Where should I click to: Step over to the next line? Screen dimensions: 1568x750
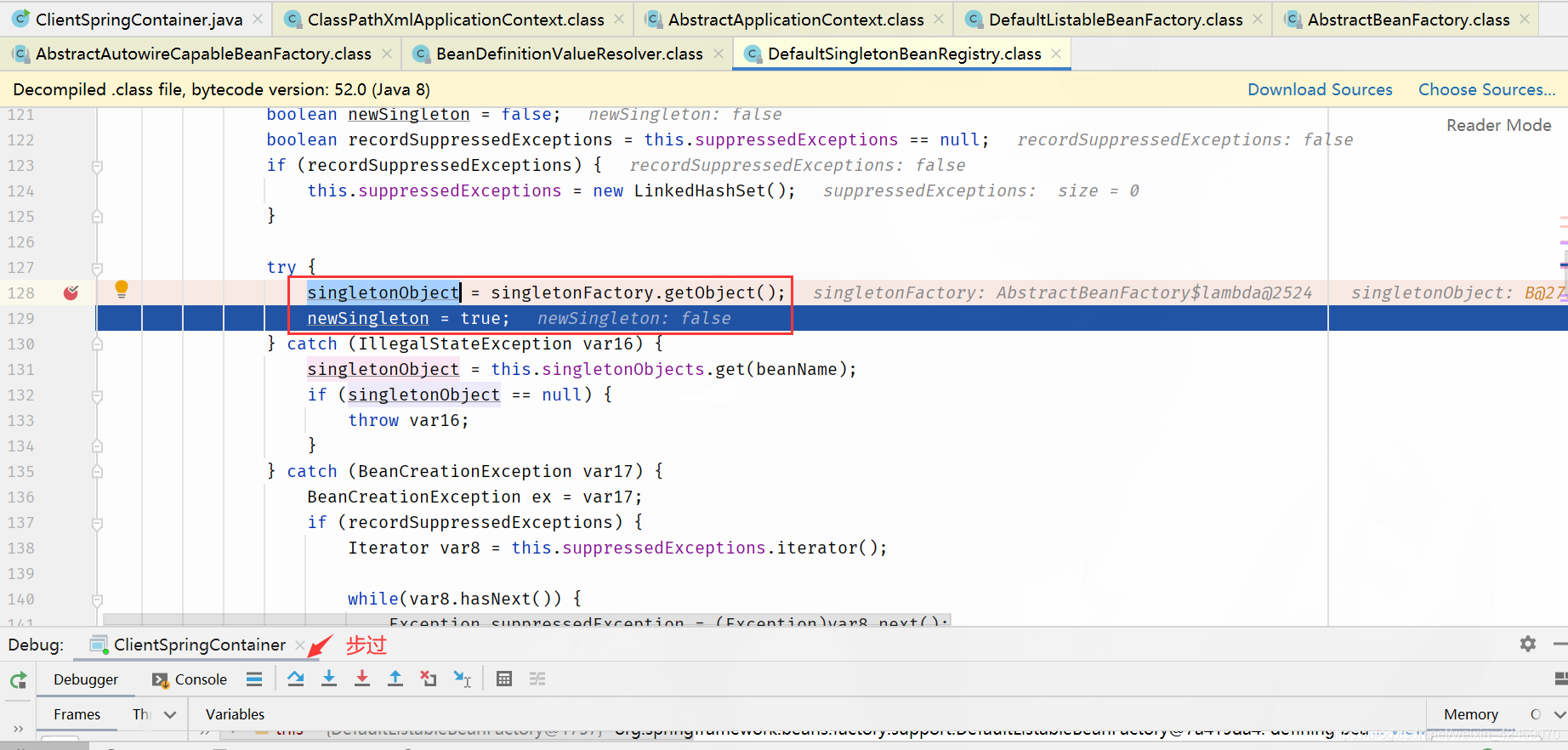pos(295,679)
